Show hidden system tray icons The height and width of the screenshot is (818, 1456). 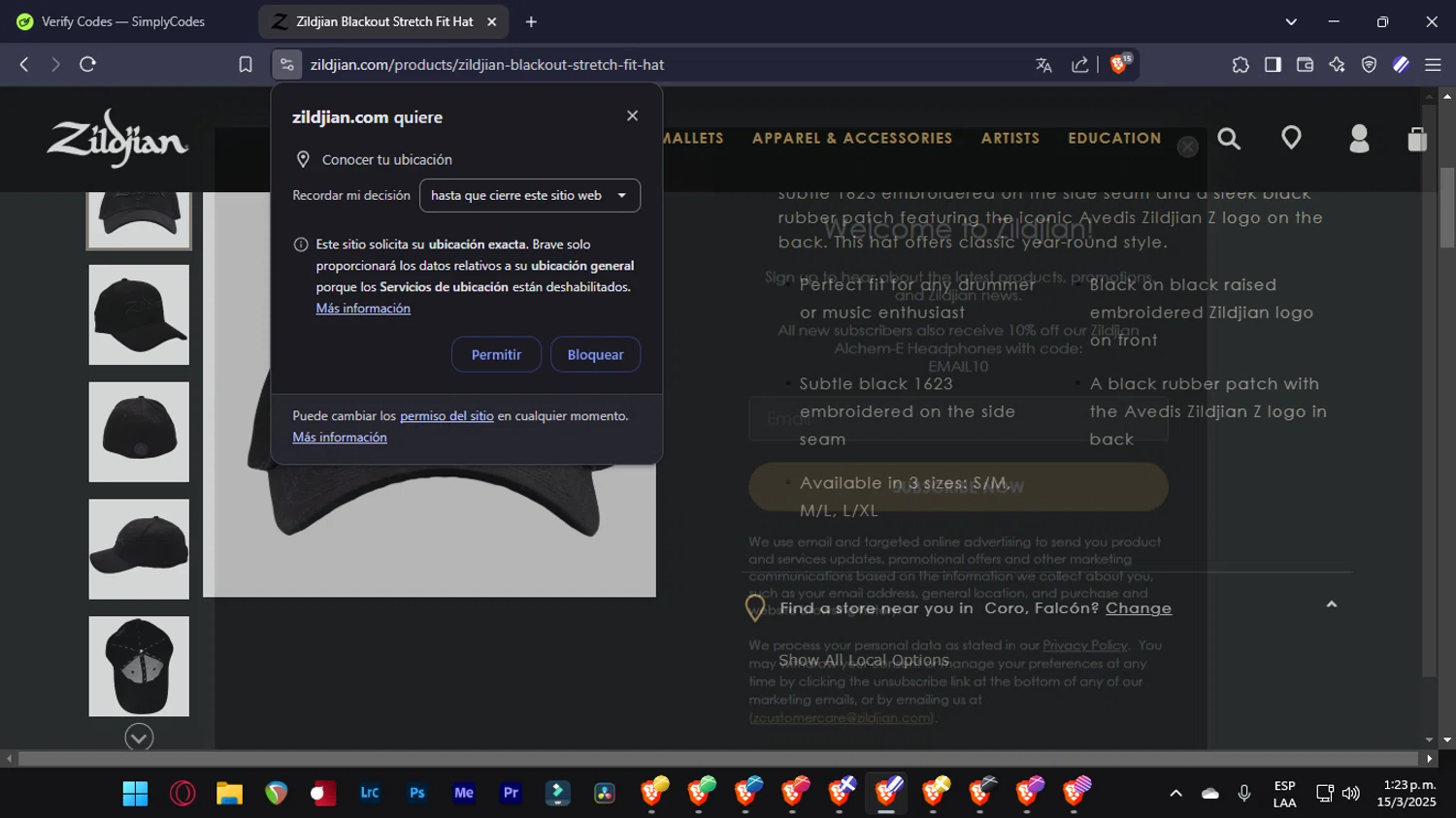[x=1175, y=793]
